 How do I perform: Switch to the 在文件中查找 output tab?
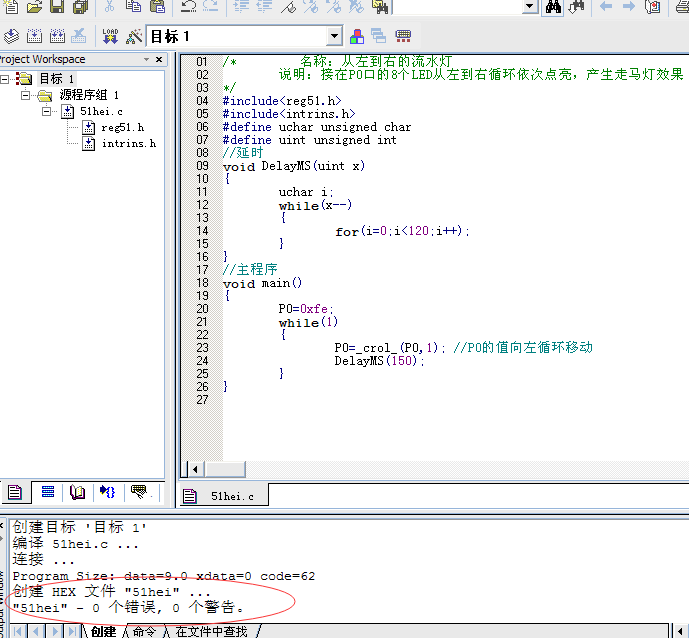click(x=212, y=632)
